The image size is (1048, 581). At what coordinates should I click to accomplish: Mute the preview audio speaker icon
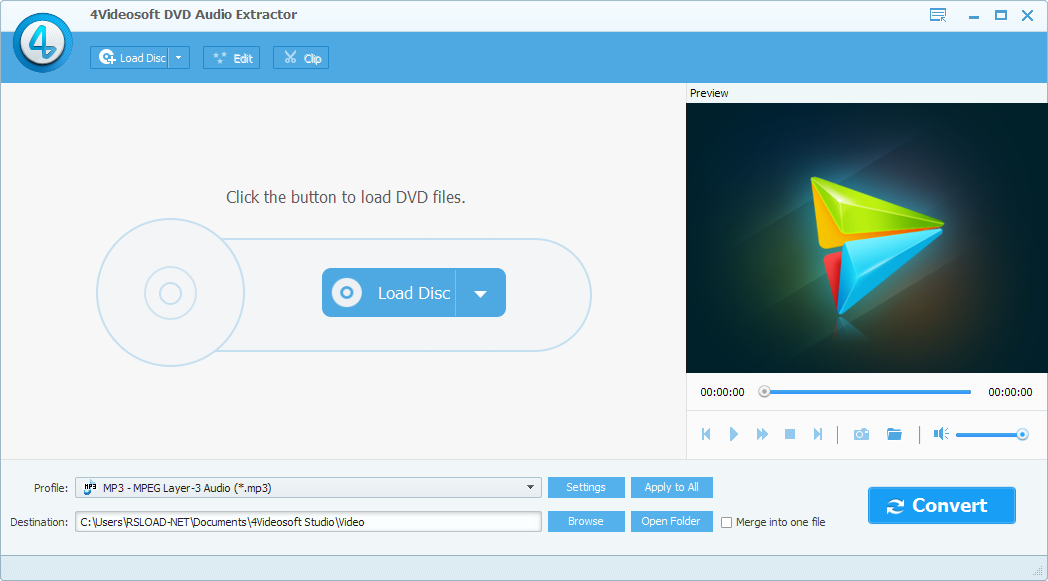click(x=940, y=434)
